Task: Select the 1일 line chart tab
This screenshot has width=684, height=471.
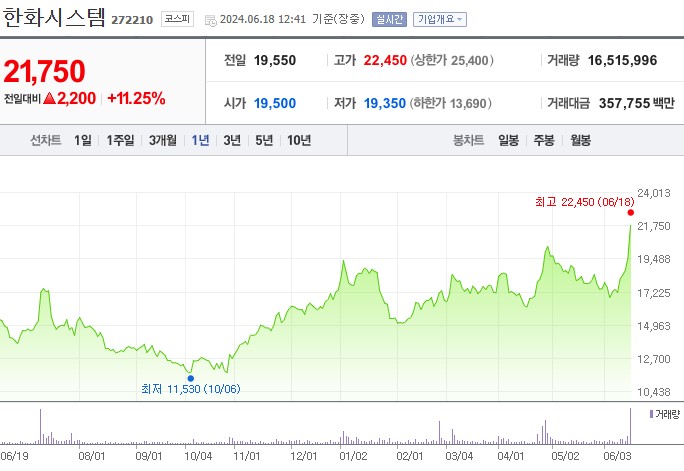Action: [x=83, y=140]
